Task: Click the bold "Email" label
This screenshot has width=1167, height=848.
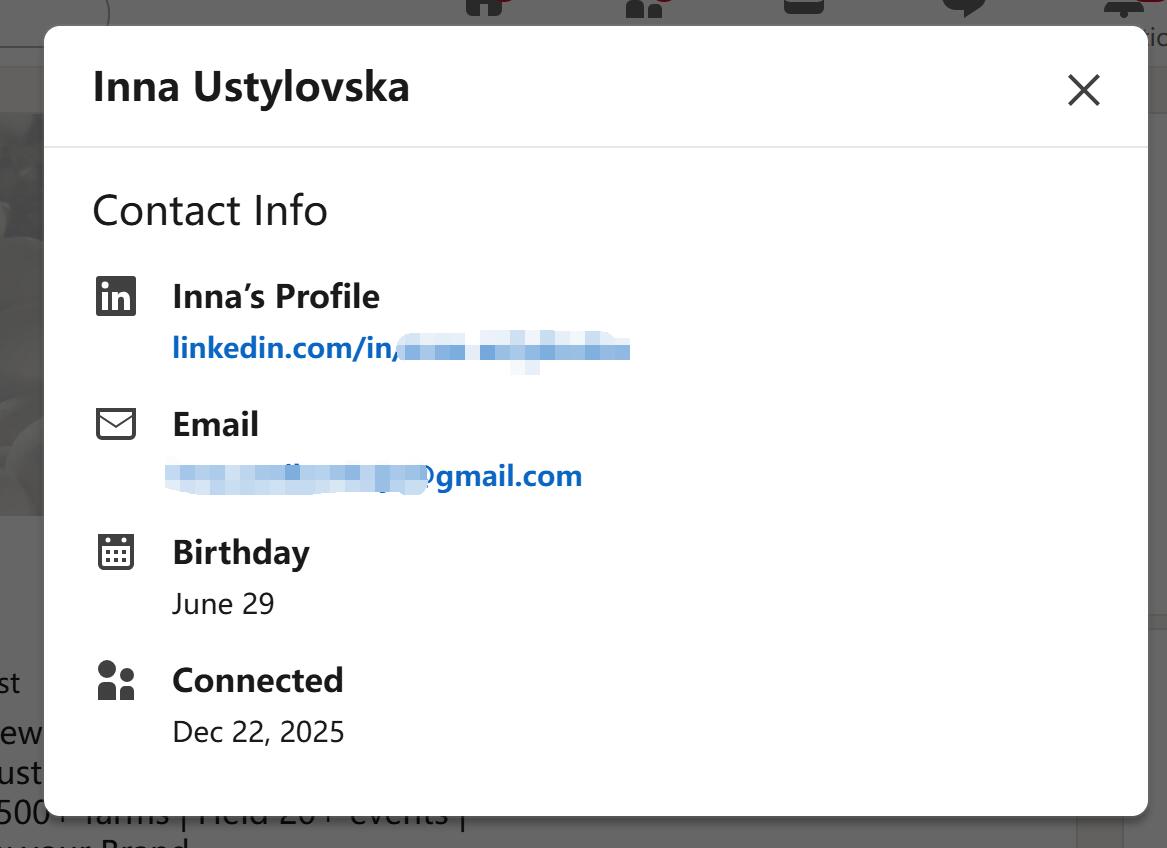Action: tap(215, 424)
